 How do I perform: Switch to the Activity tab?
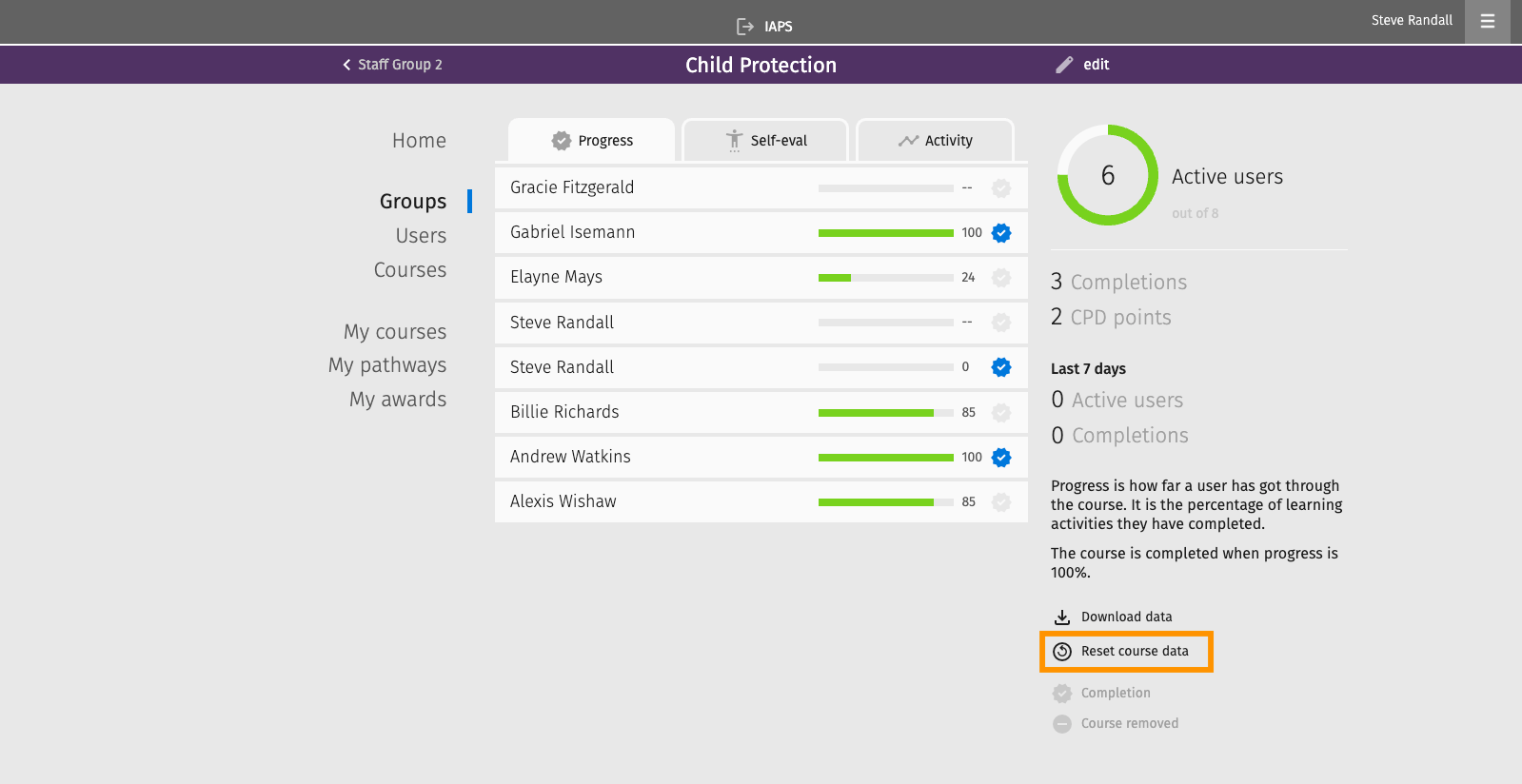tap(936, 141)
